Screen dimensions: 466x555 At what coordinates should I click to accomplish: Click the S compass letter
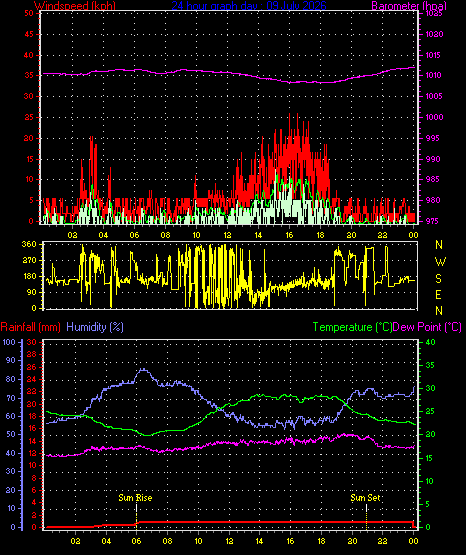pyautogui.click(x=438, y=279)
